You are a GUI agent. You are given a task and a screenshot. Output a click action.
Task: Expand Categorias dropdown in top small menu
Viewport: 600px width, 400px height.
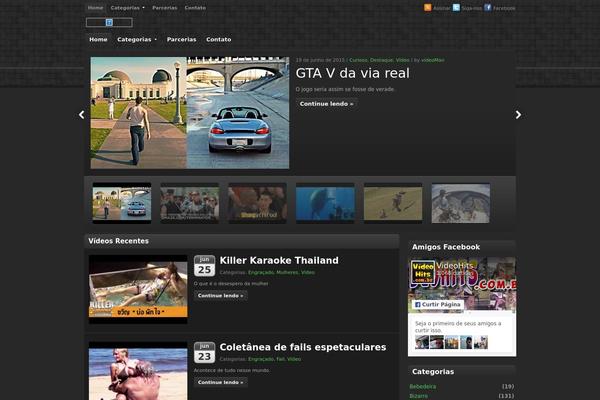click(x=127, y=8)
